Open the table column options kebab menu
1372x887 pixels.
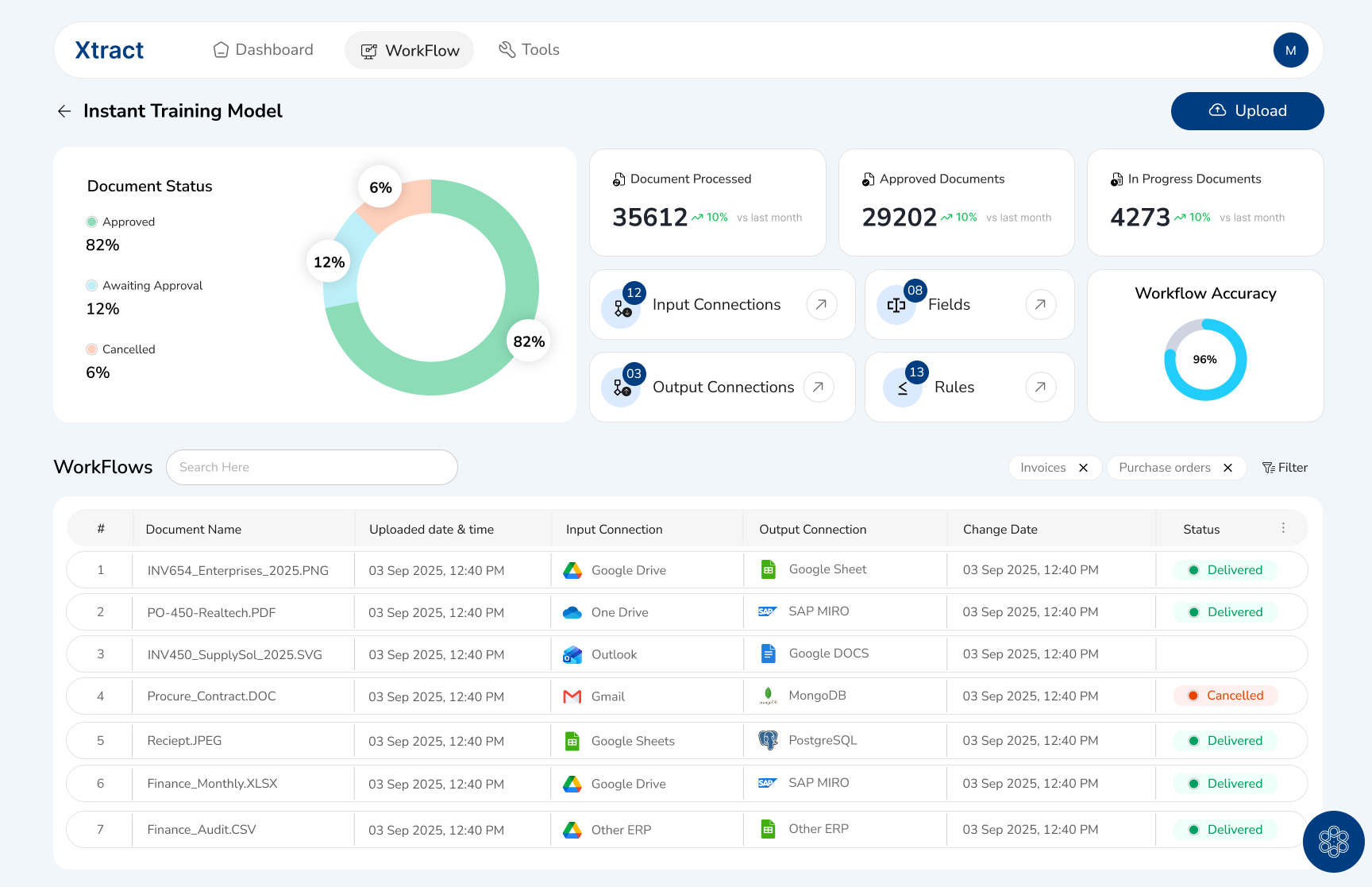coord(1283,528)
